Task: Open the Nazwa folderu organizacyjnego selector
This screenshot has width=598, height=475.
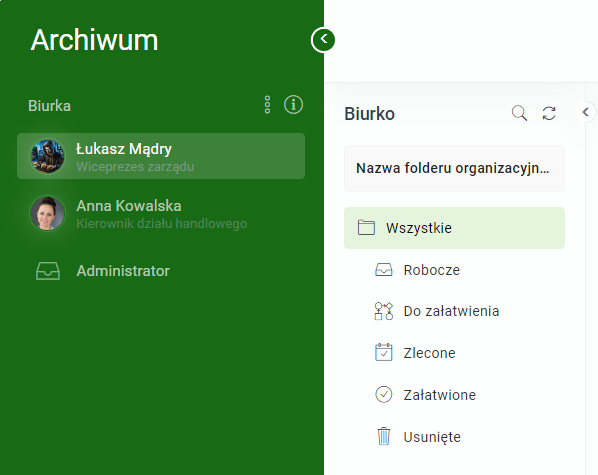Action: (x=454, y=168)
